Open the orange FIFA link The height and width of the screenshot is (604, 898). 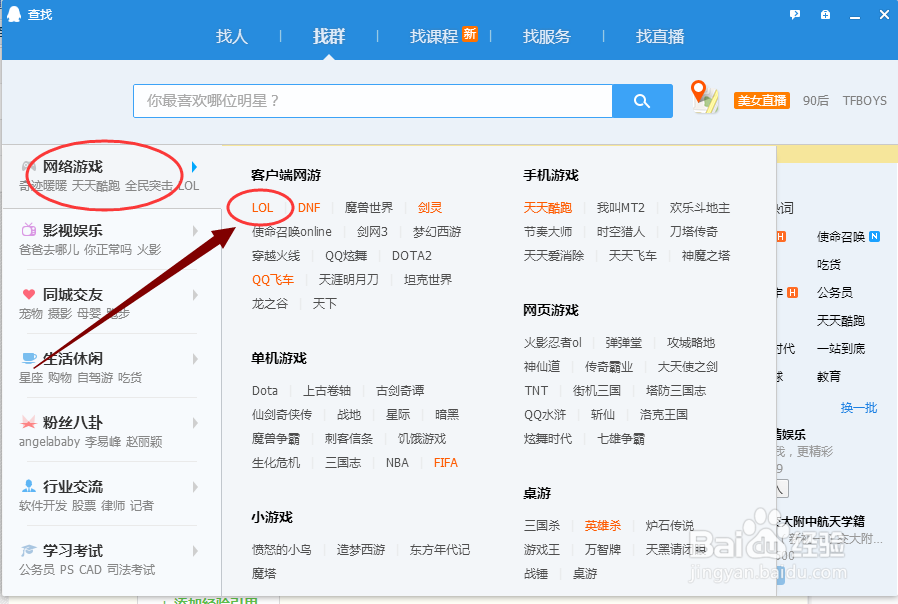(446, 463)
